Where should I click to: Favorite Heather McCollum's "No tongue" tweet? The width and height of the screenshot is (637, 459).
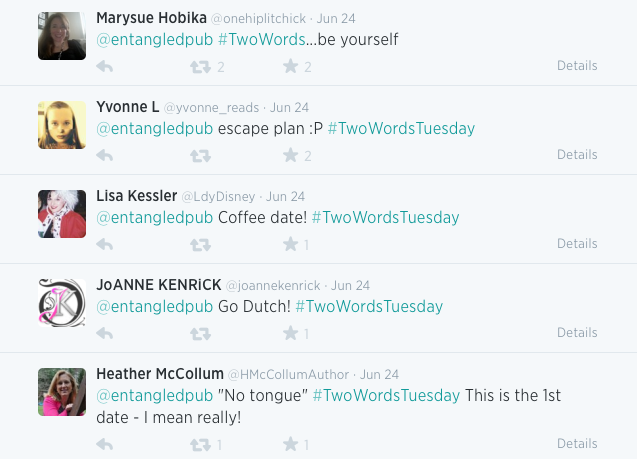coord(291,444)
